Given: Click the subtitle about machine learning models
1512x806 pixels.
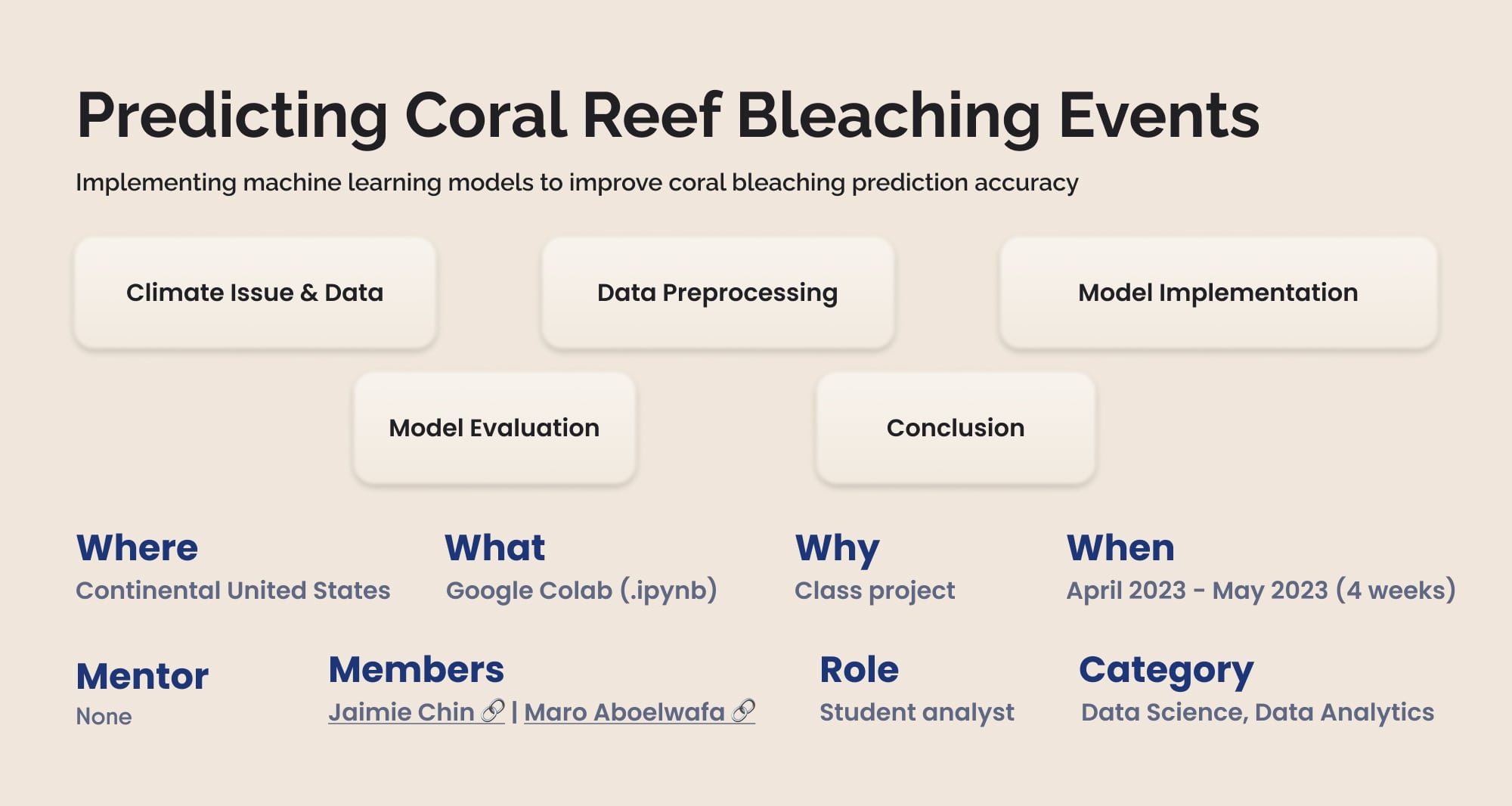Looking at the screenshot, I should [577, 182].
